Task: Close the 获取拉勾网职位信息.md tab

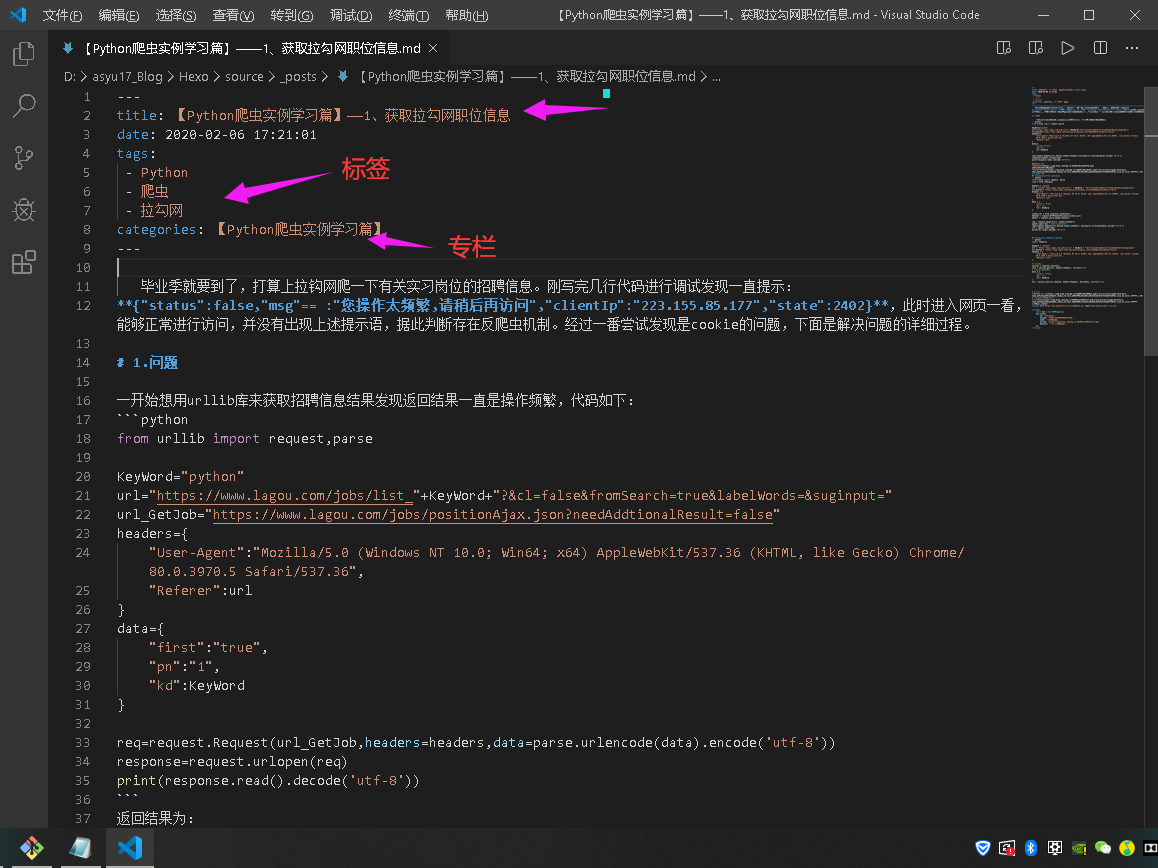Action: (x=434, y=48)
